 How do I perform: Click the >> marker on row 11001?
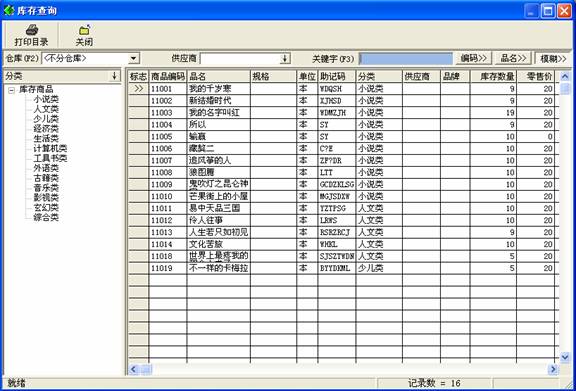click(138, 89)
